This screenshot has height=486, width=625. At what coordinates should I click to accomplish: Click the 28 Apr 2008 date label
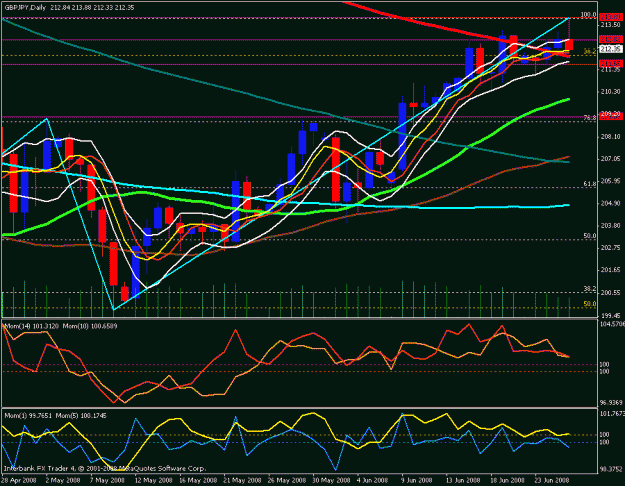19,480
